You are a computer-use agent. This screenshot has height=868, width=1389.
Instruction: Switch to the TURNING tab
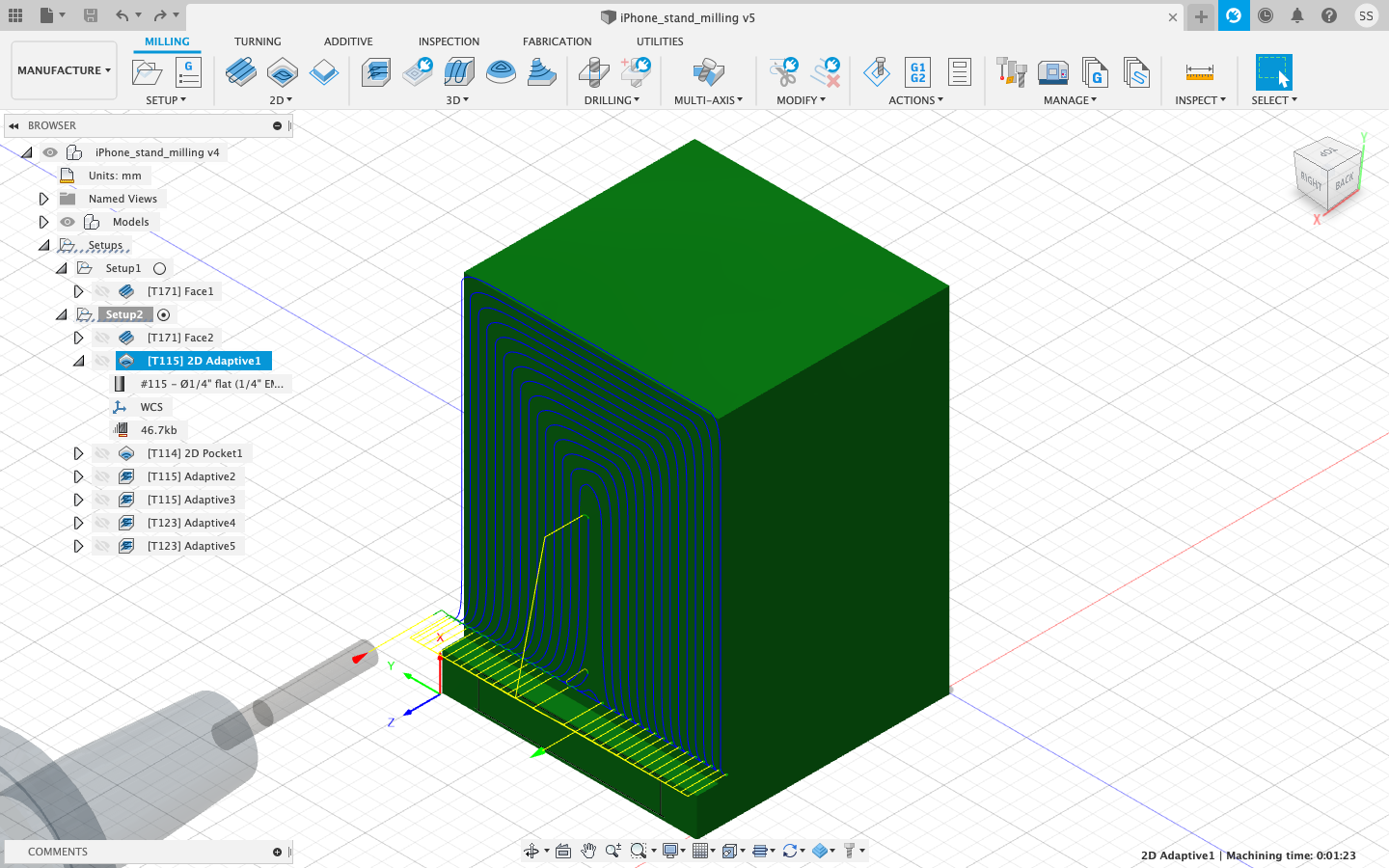click(x=258, y=41)
